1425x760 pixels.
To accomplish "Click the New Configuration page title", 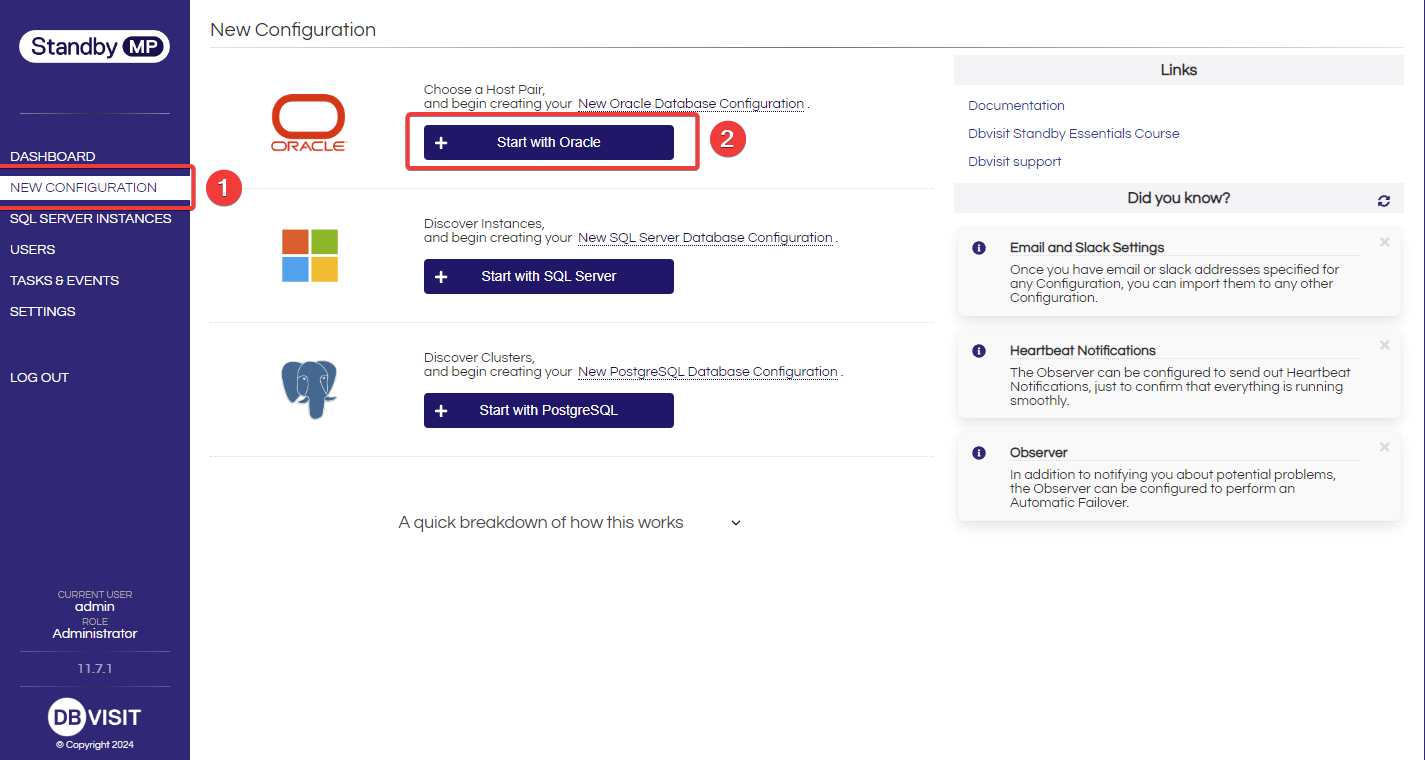I will point(293,30).
